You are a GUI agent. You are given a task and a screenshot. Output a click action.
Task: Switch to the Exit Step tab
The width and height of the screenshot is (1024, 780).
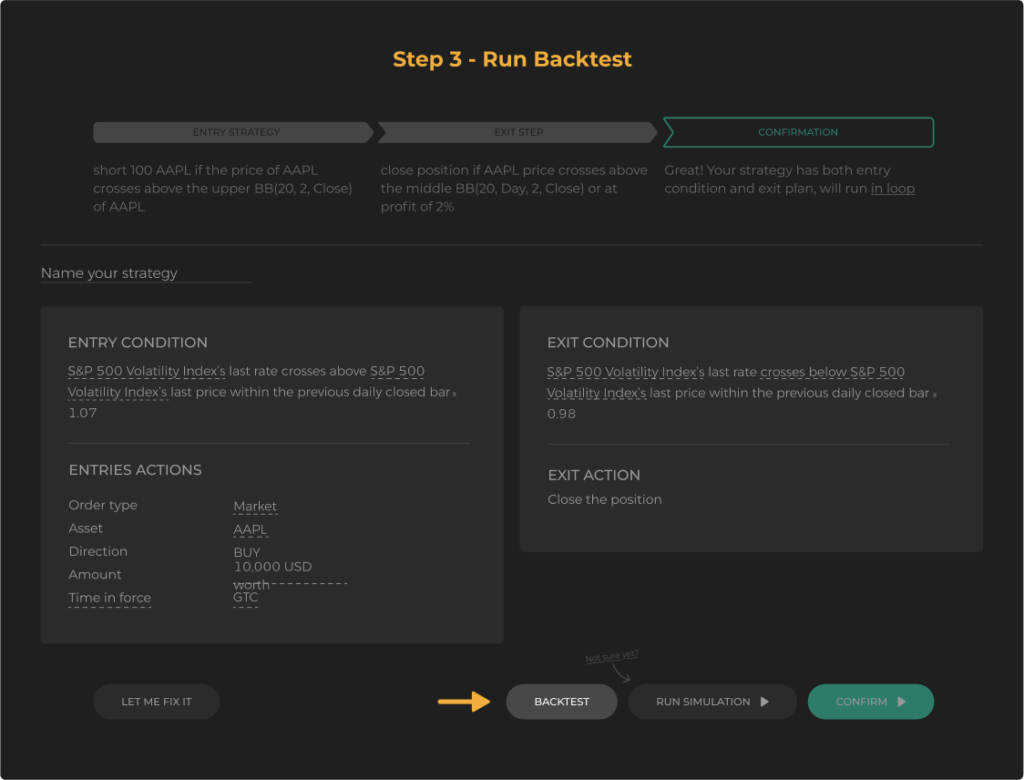coord(517,132)
